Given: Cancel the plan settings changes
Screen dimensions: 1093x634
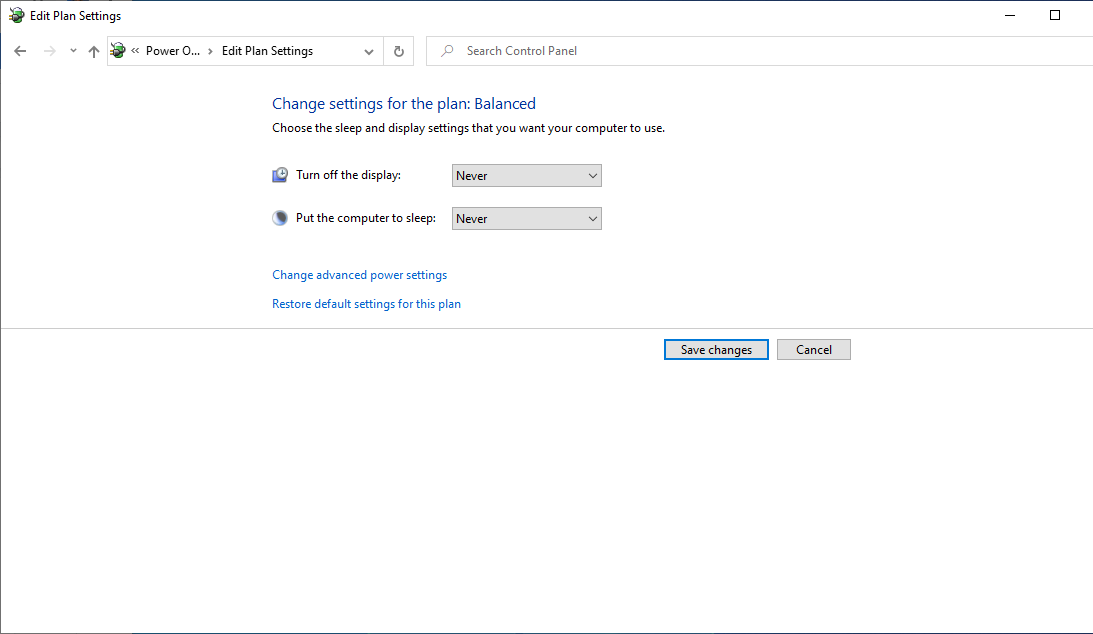Looking at the screenshot, I should coord(813,350).
